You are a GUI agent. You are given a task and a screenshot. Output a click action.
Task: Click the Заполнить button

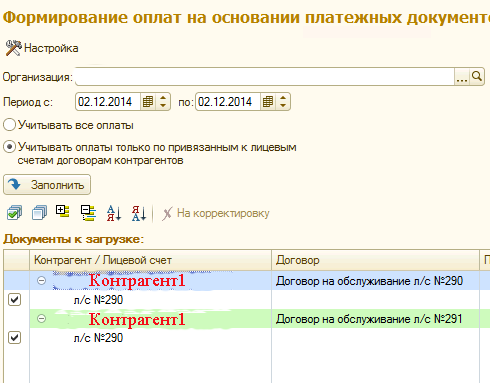point(47,185)
